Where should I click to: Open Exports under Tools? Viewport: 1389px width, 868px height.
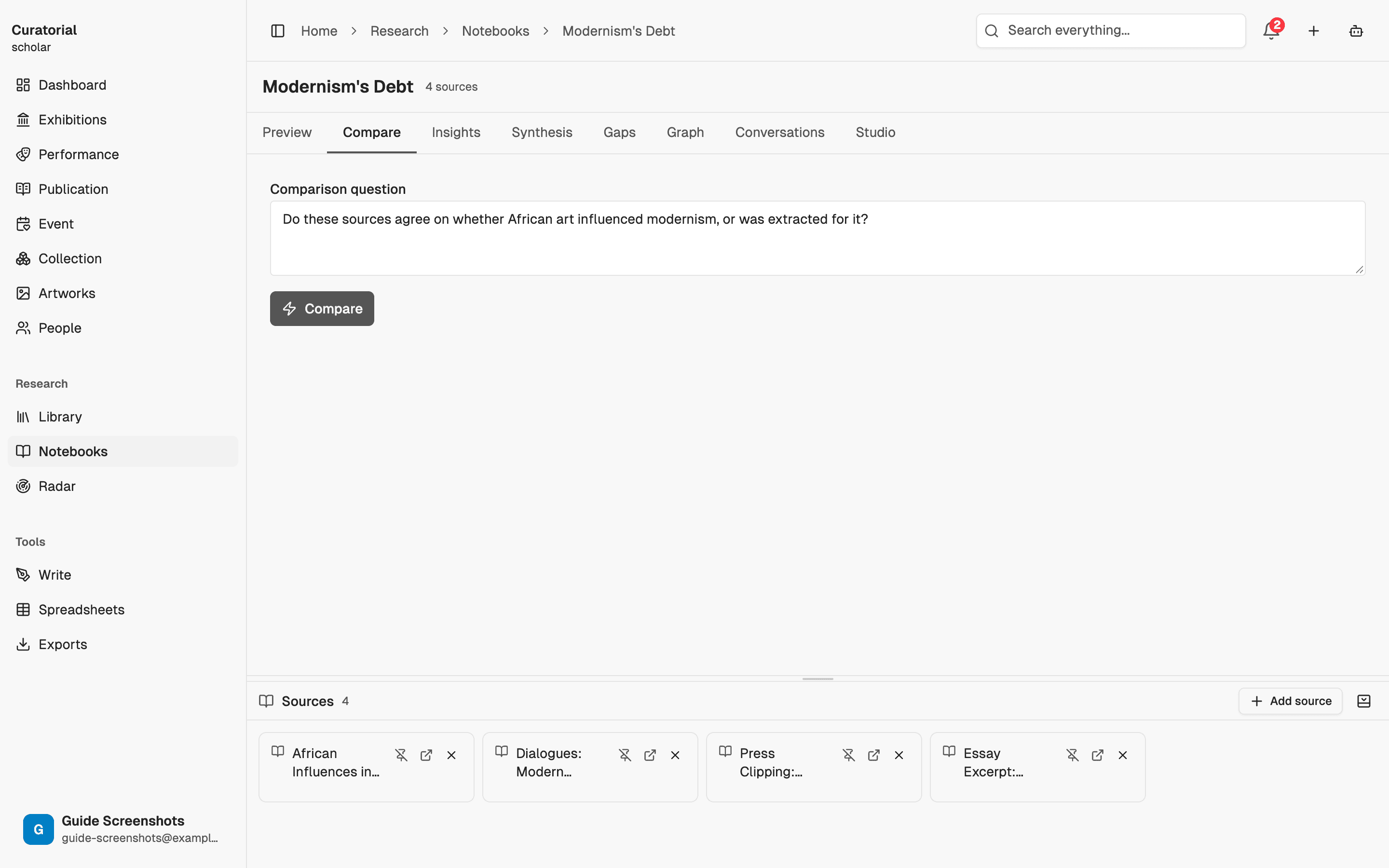pyautogui.click(x=123, y=644)
